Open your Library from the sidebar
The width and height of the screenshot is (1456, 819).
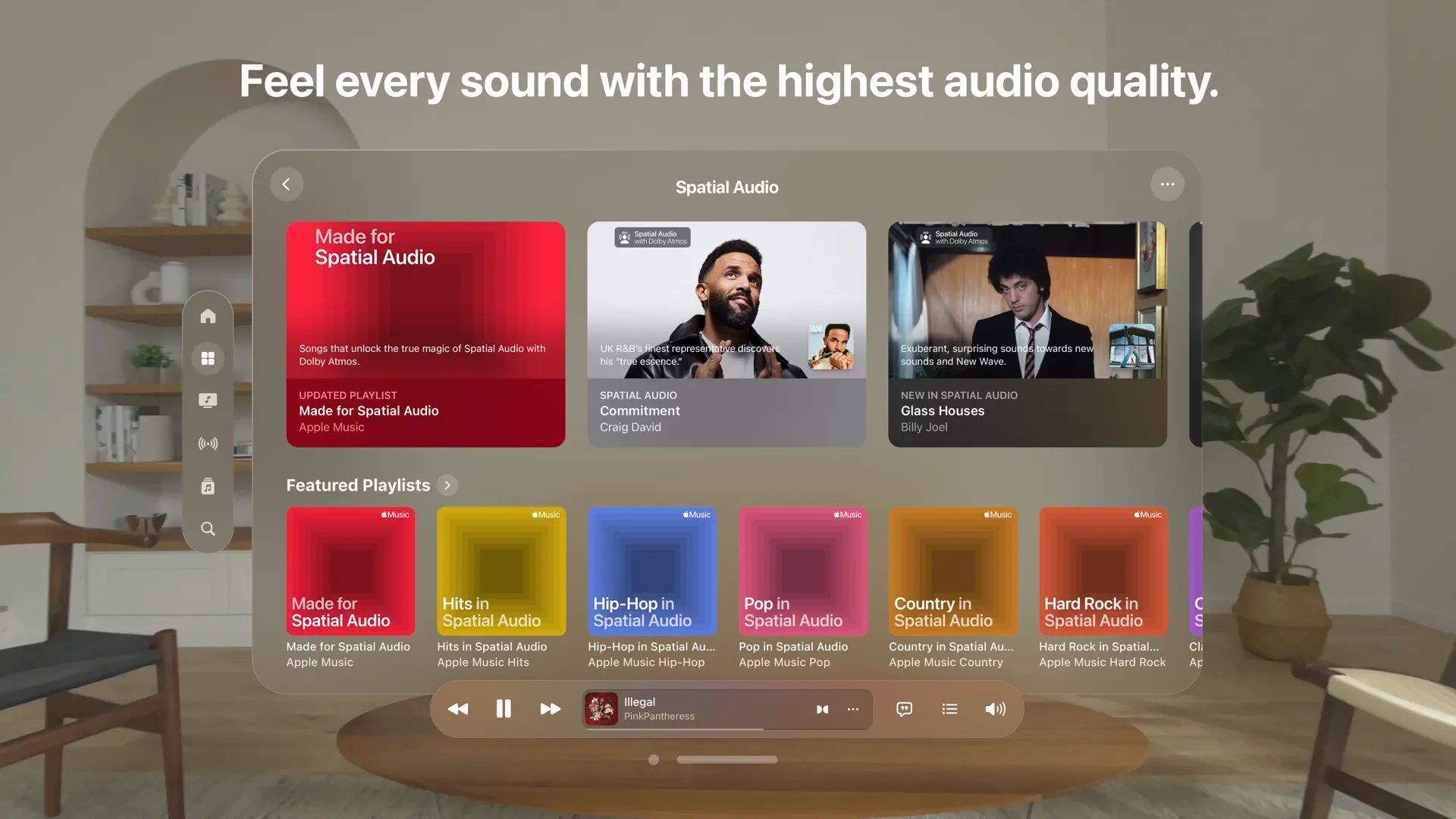click(208, 486)
